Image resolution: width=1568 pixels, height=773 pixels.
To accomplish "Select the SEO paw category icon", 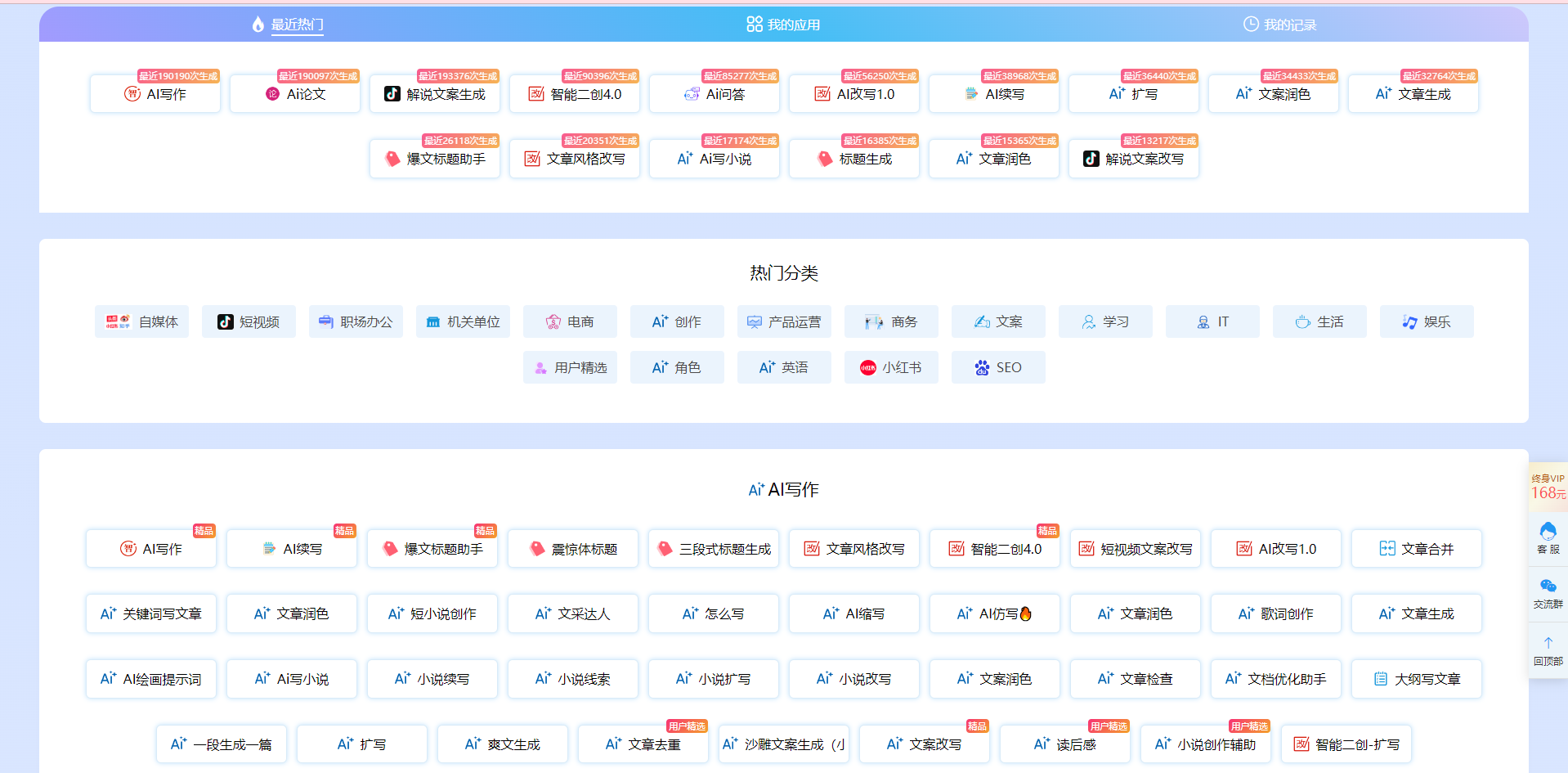I will pyautogui.click(x=982, y=368).
